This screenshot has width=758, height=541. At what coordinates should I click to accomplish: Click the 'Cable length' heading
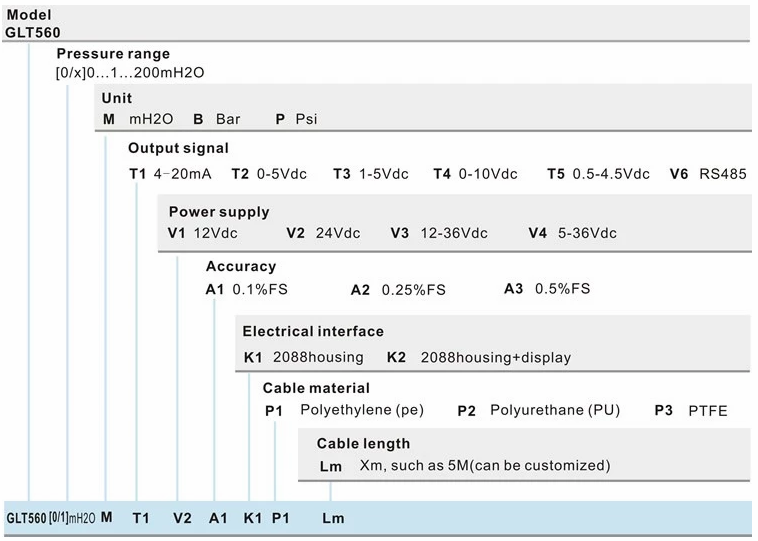tap(363, 444)
